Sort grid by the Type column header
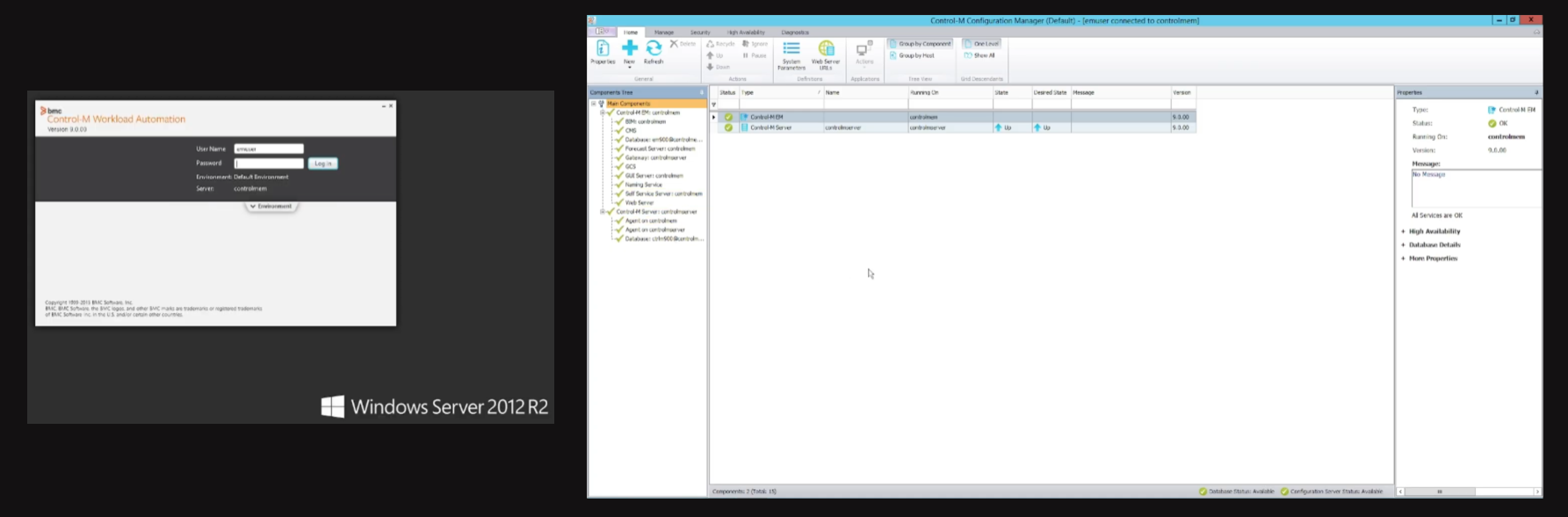The image size is (1568, 517). (x=781, y=92)
